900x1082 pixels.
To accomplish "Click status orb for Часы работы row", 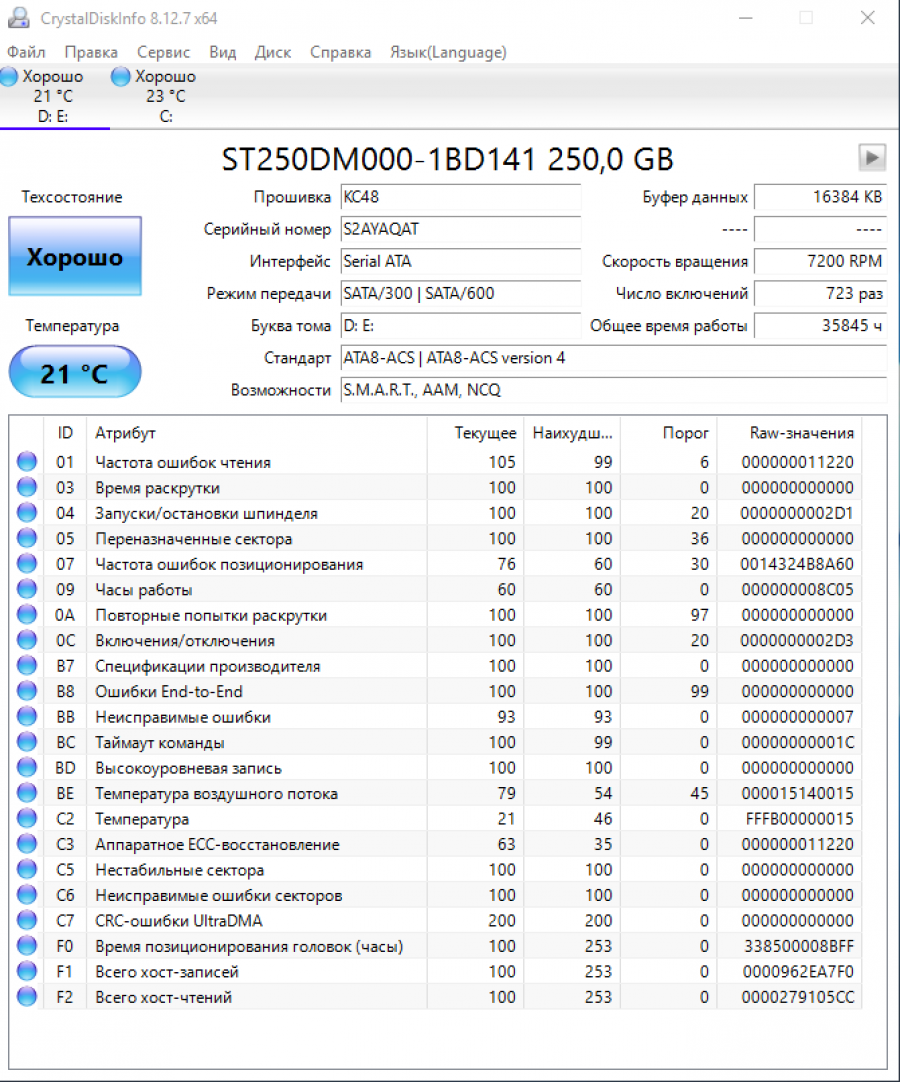I will (27, 590).
